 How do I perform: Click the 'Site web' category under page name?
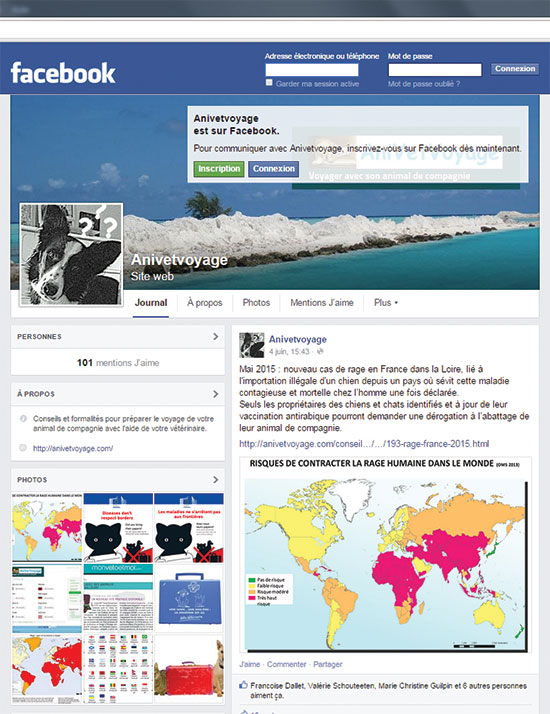pyautogui.click(x=152, y=276)
